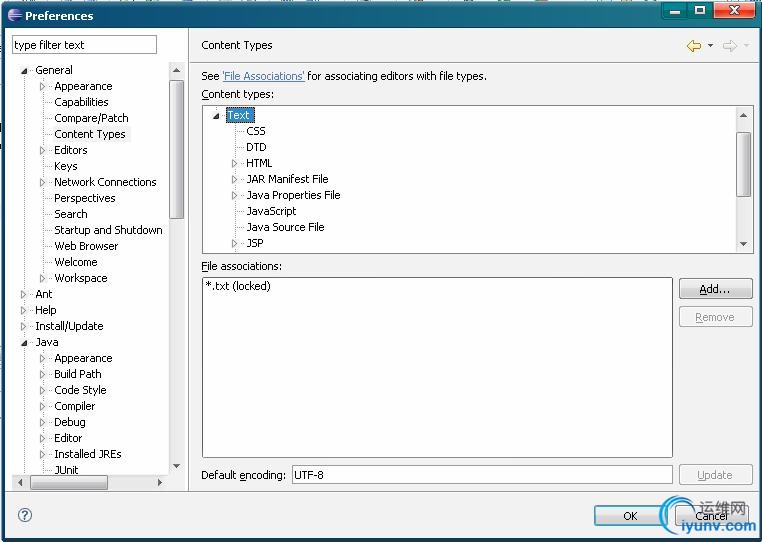
Task: Follow the 'File Associations' link
Action: pyautogui.click(x=263, y=76)
